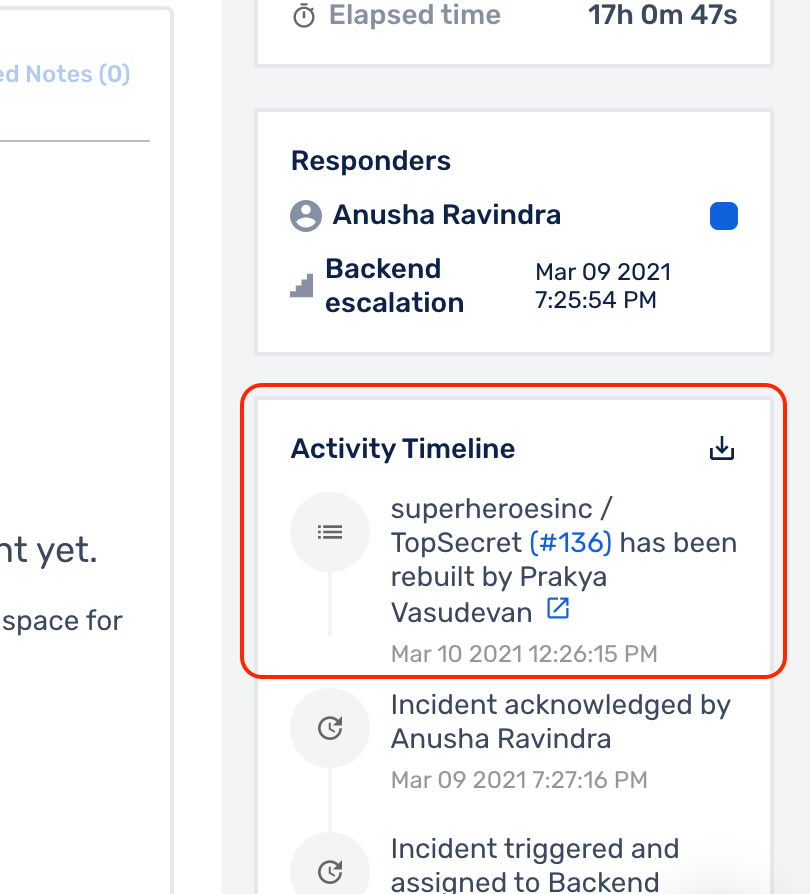Click Anusha Ravindra's user avatar icon
810x894 pixels.
pyautogui.click(x=306, y=216)
